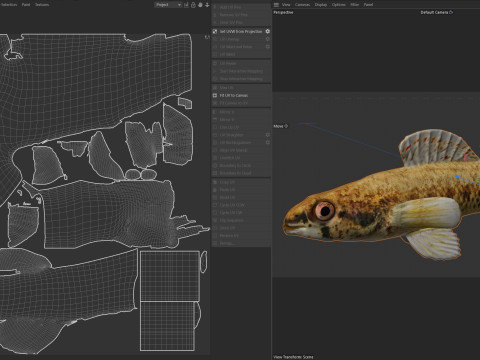
Task: Open the viewport View menu
Action: (286, 5)
